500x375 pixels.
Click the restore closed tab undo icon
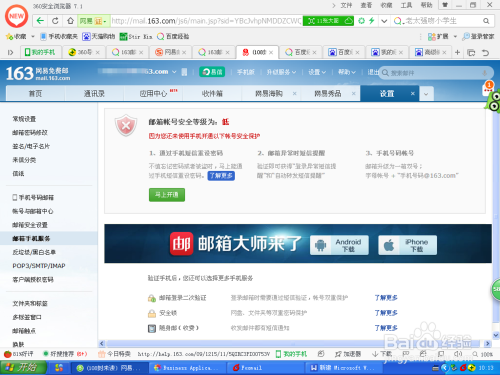[x=485, y=52]
